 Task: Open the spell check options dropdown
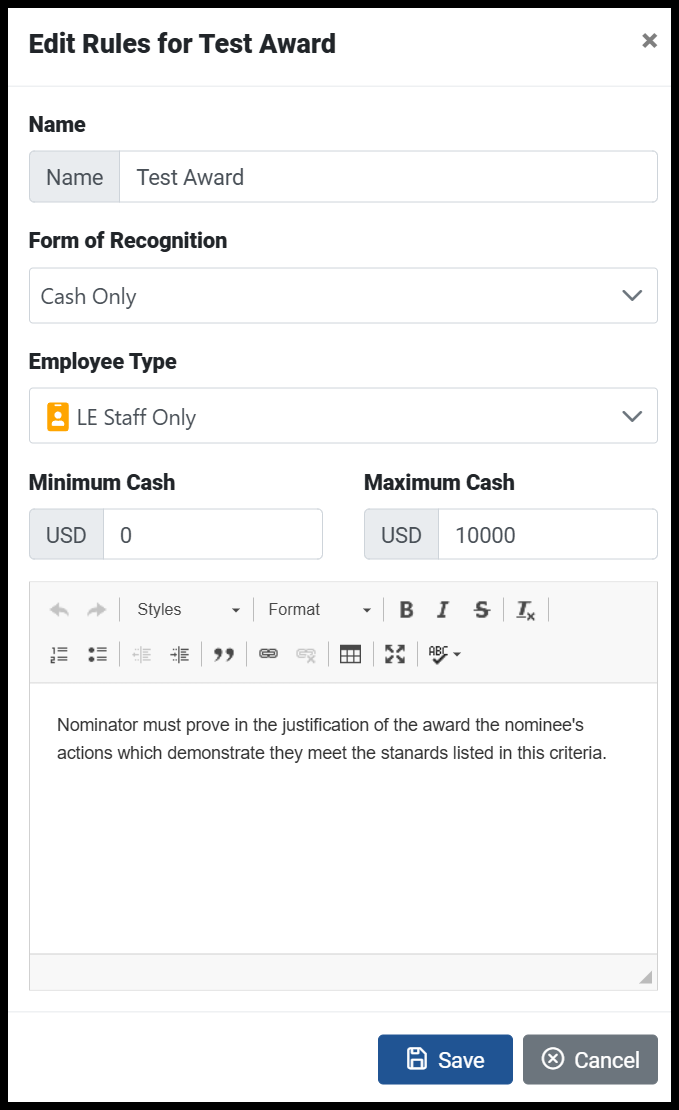click(x=445, y=654)
